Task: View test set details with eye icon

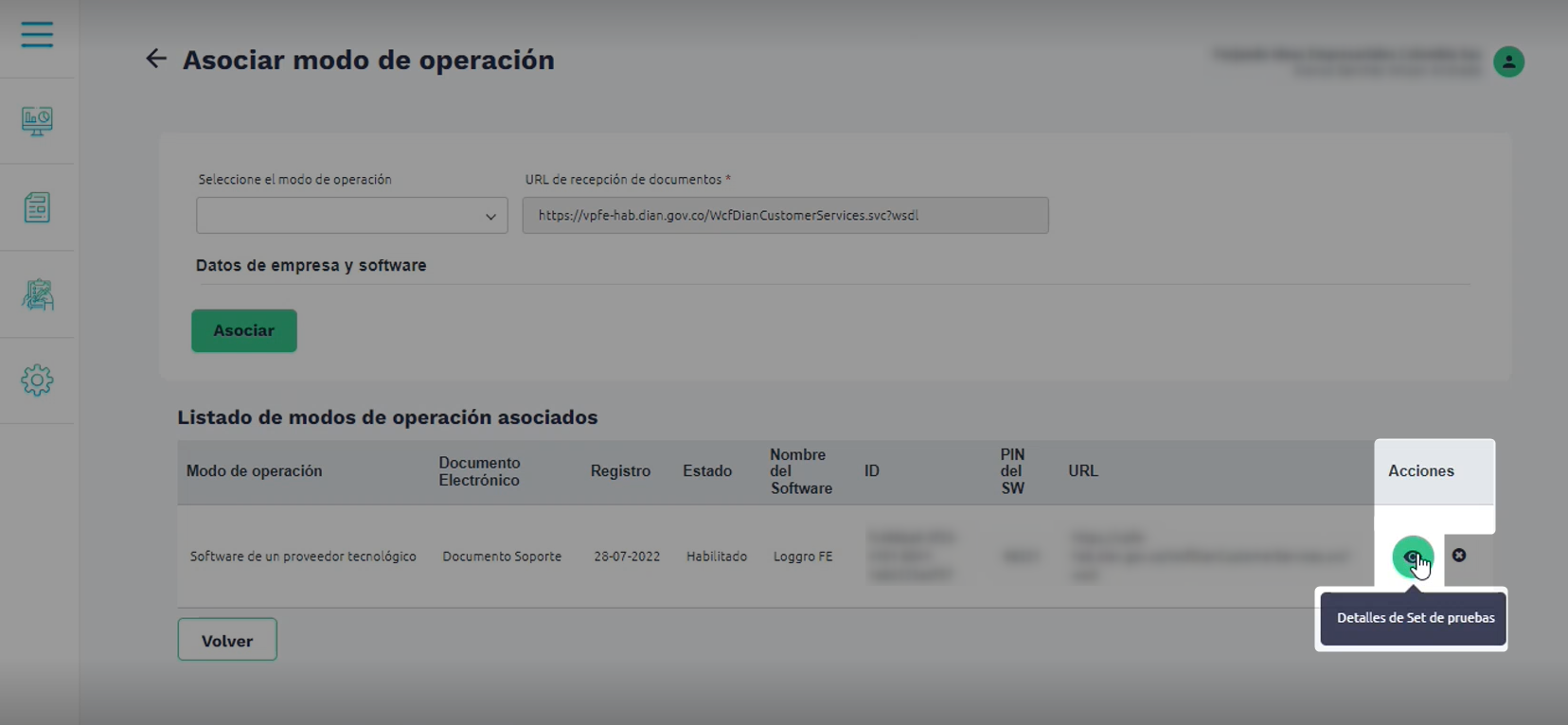Action: 1412,557
